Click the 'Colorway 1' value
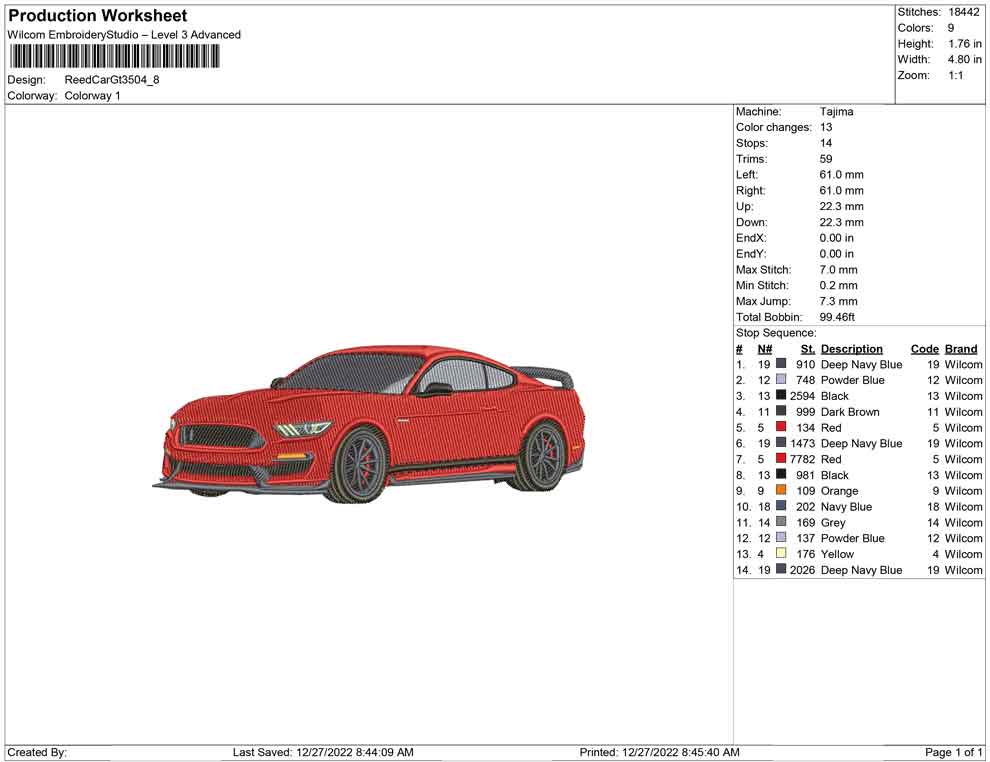The width and height of the screenshot is (990, 762). (92, 96)
